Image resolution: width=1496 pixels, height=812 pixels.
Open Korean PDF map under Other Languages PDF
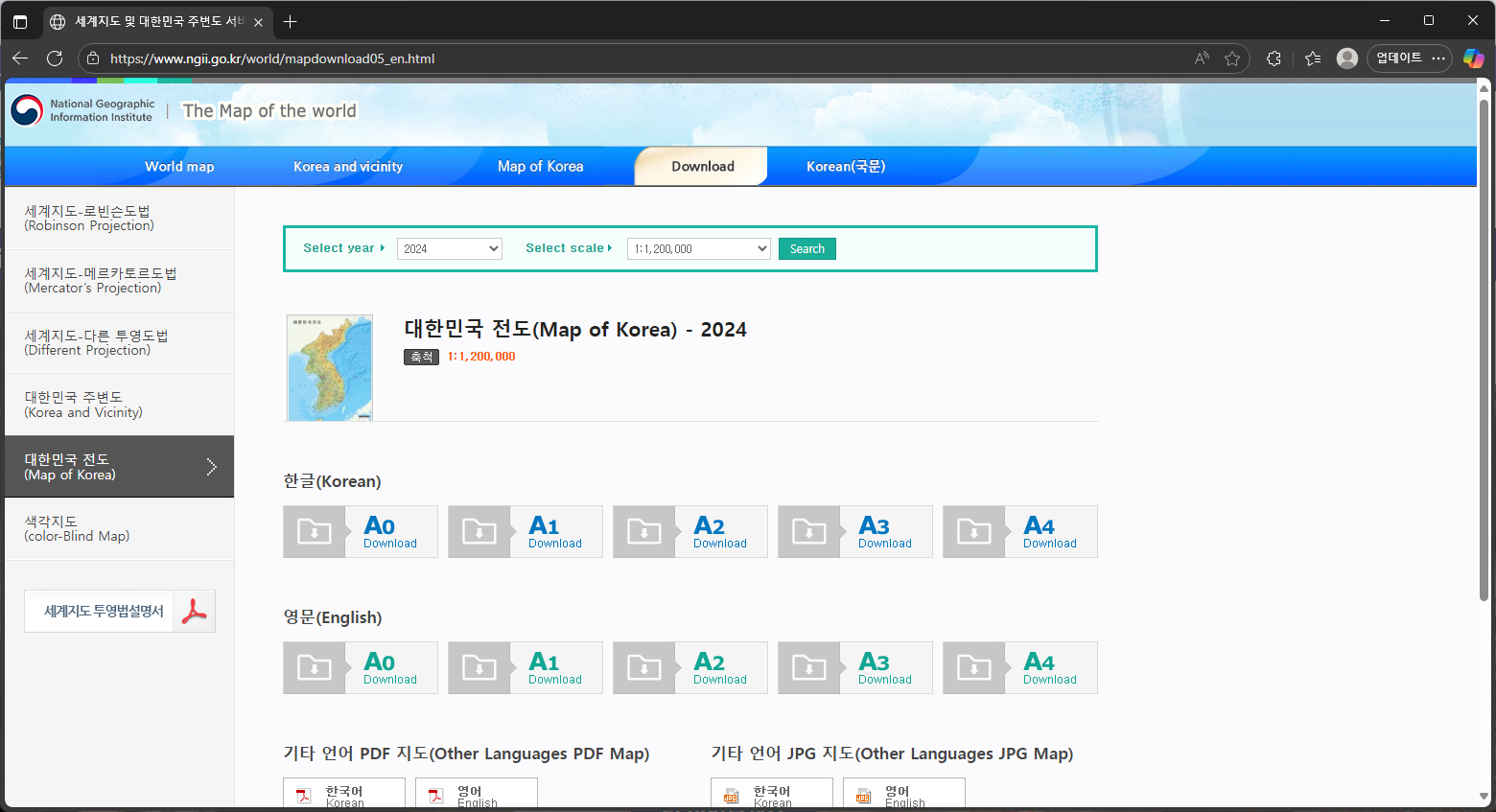[x=344, y=794]
